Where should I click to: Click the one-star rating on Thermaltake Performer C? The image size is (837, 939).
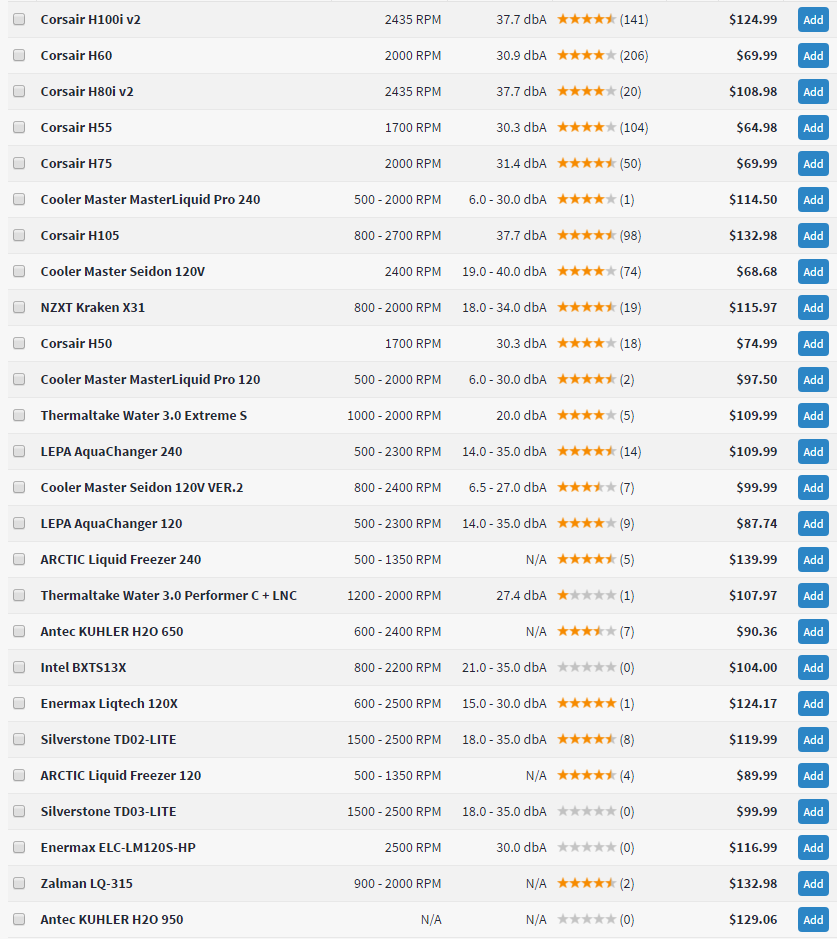(x=586, y=595)
